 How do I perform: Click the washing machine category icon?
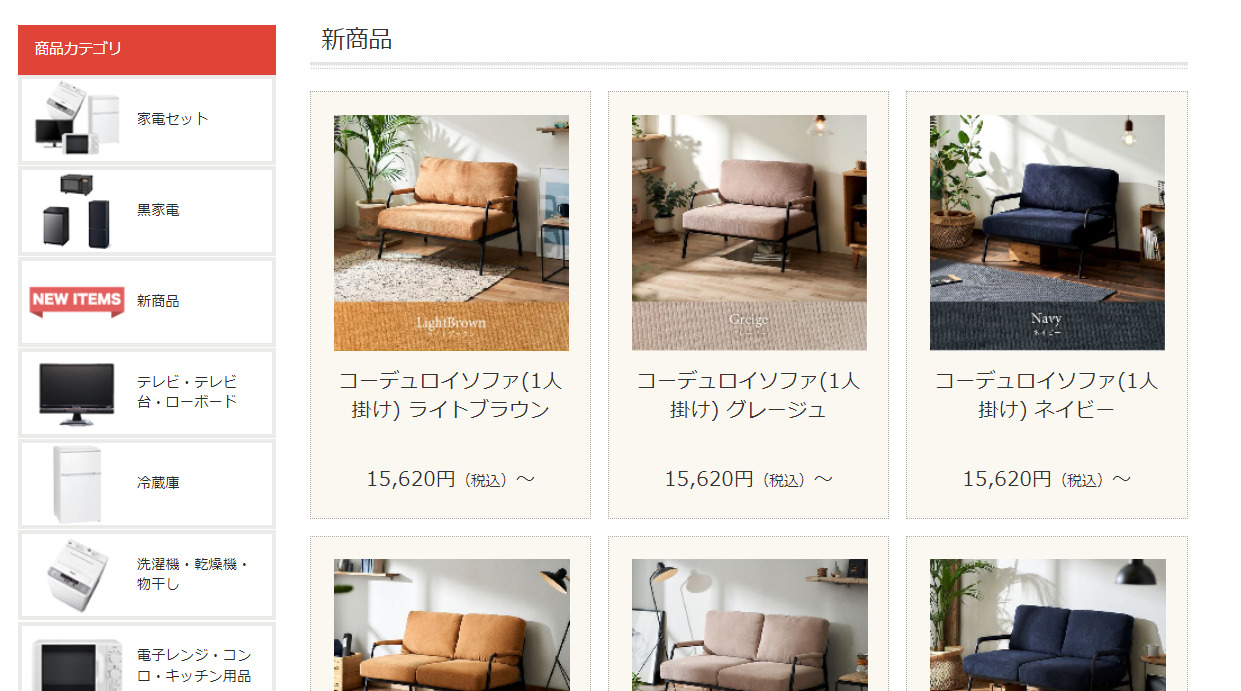77,574
